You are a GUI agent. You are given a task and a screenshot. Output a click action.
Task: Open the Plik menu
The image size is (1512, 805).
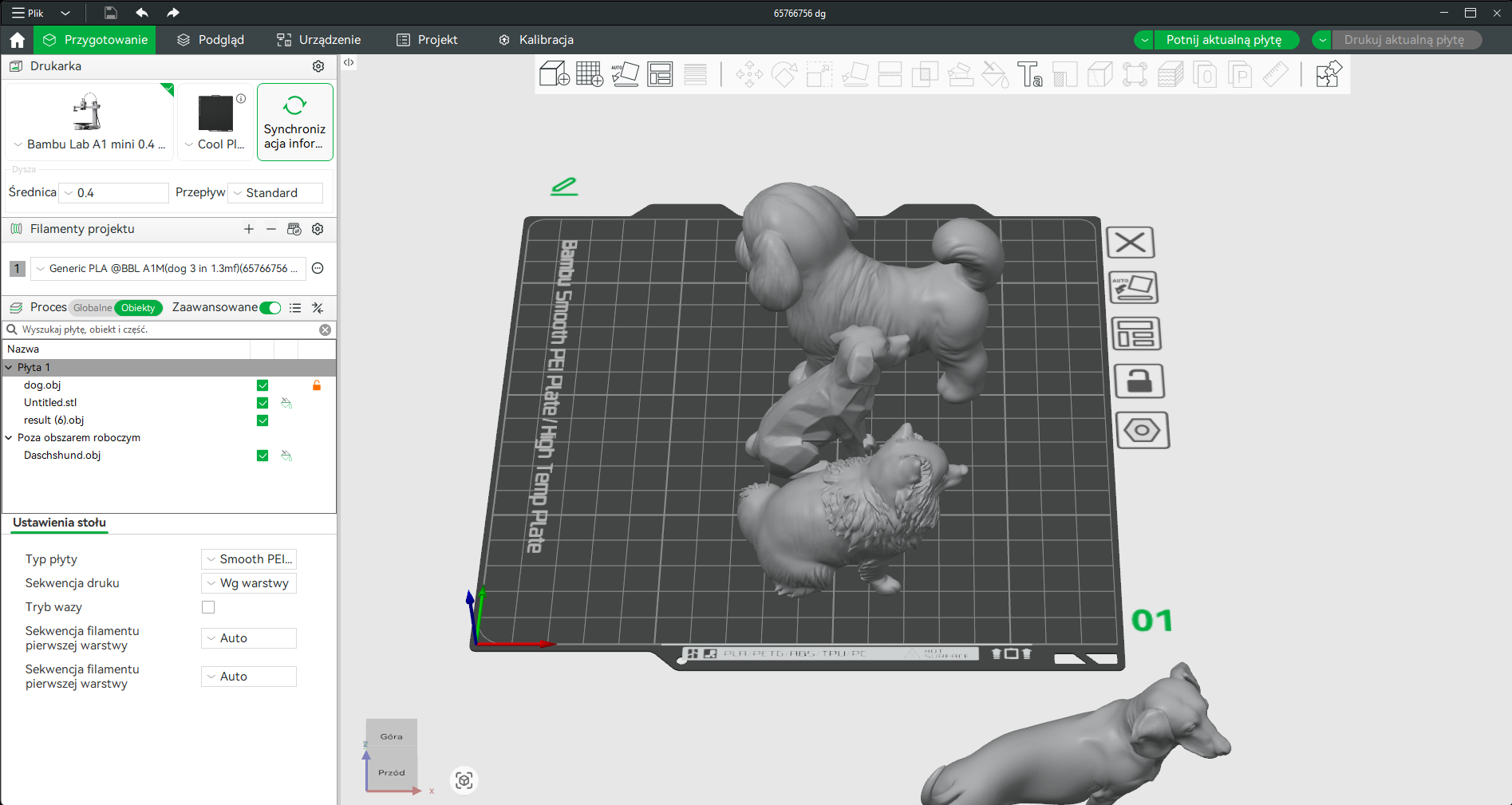coord(28,13)
